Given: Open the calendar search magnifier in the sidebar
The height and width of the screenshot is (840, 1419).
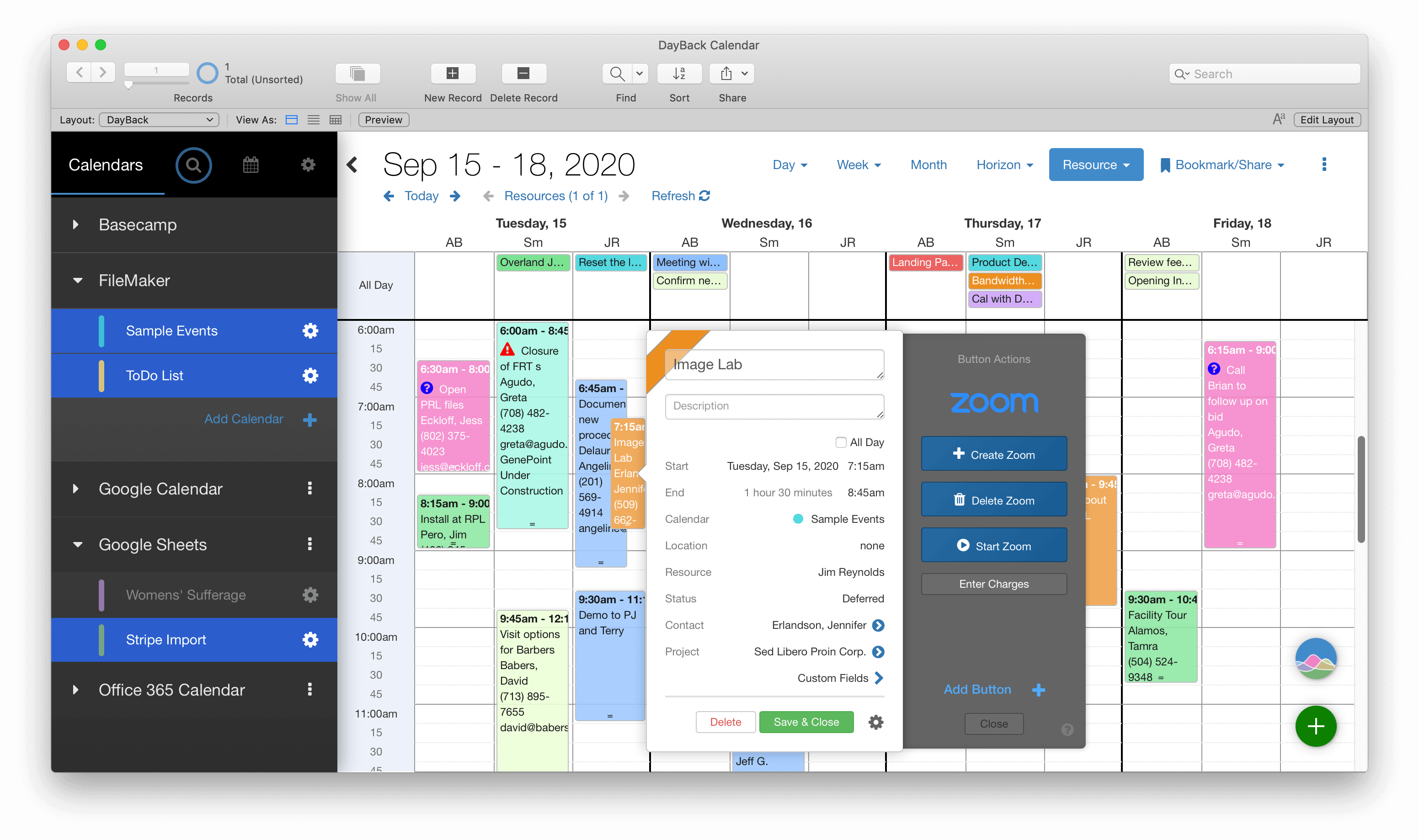Looking at the screenshot, I should [193, 165].
